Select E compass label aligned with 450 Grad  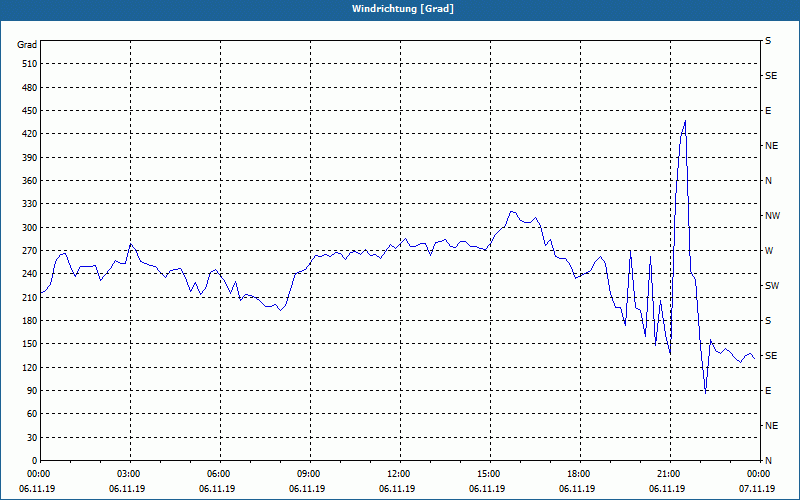(768, 111)
